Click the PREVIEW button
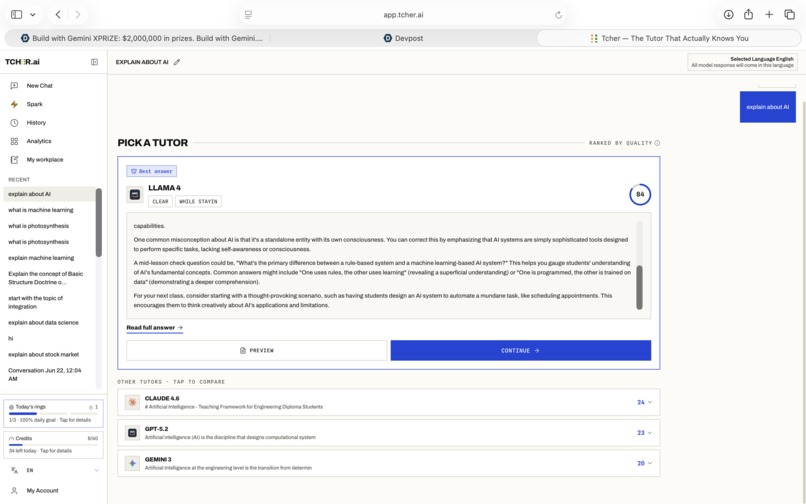The image size is (806, 504). pos(257,350)
